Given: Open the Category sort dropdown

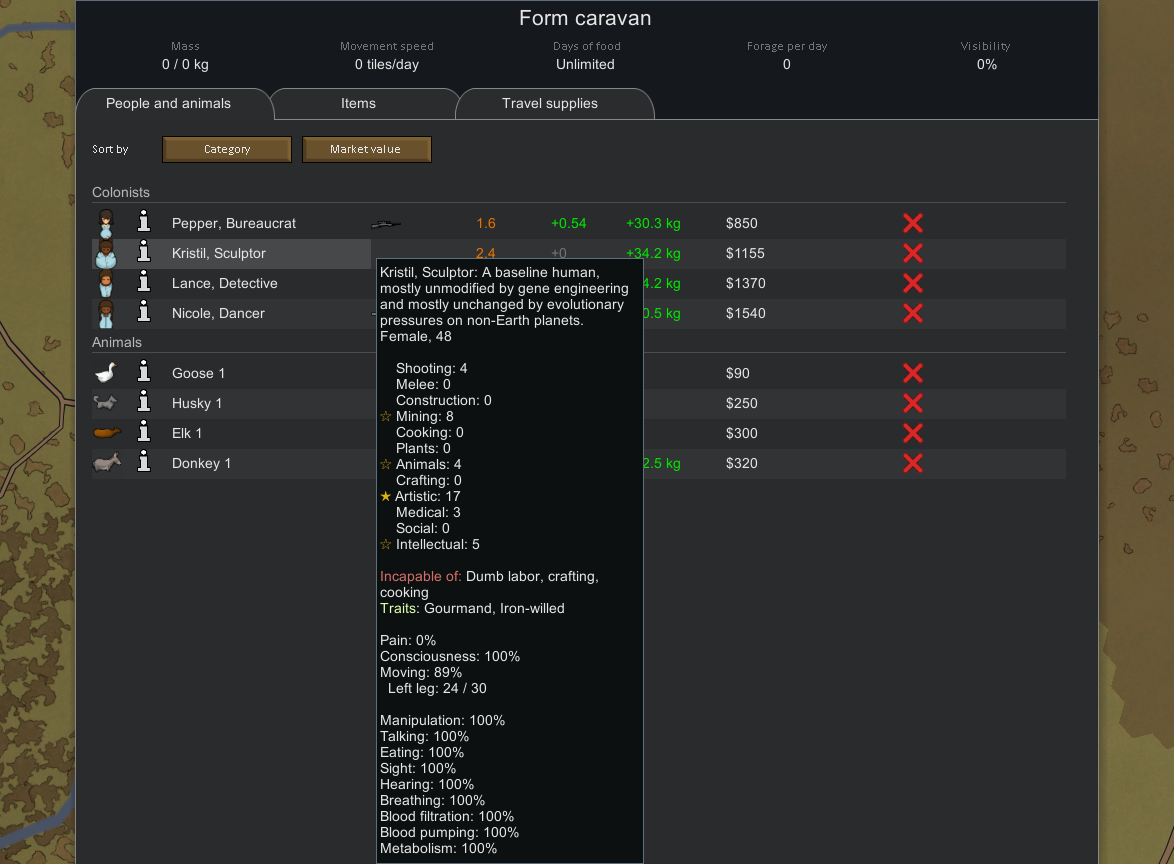Looking at the screenshot, I should click(x=227, y=149).
